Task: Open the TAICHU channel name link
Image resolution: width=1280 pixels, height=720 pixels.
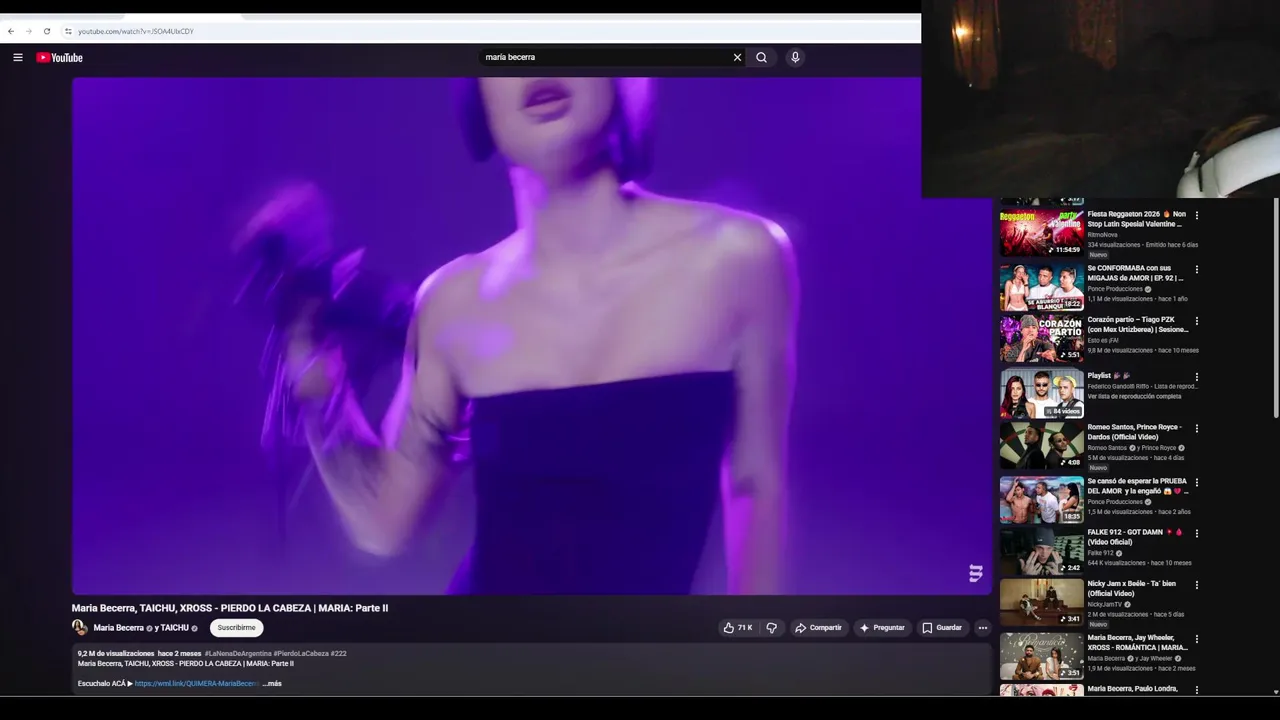Action: tap(174, 628)
